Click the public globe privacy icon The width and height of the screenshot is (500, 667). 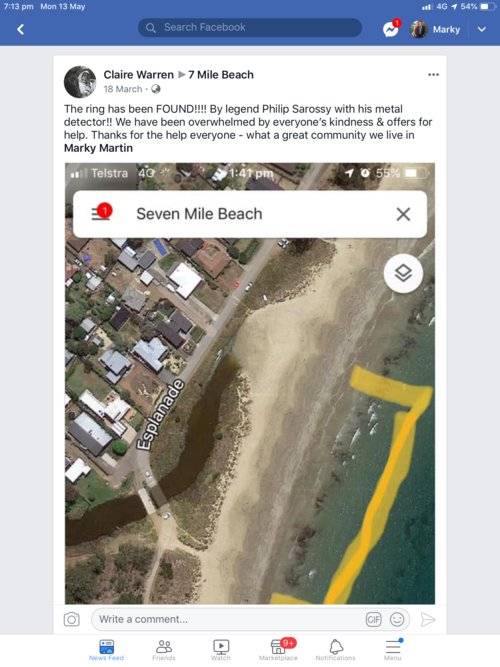156,89
